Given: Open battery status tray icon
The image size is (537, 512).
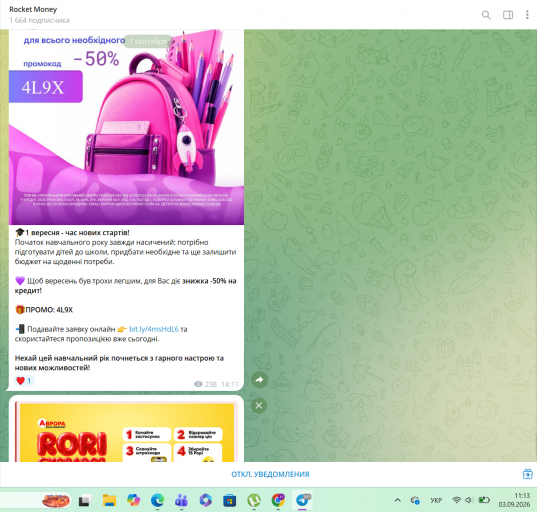Looking at the screenshot, I should (484, 500).
